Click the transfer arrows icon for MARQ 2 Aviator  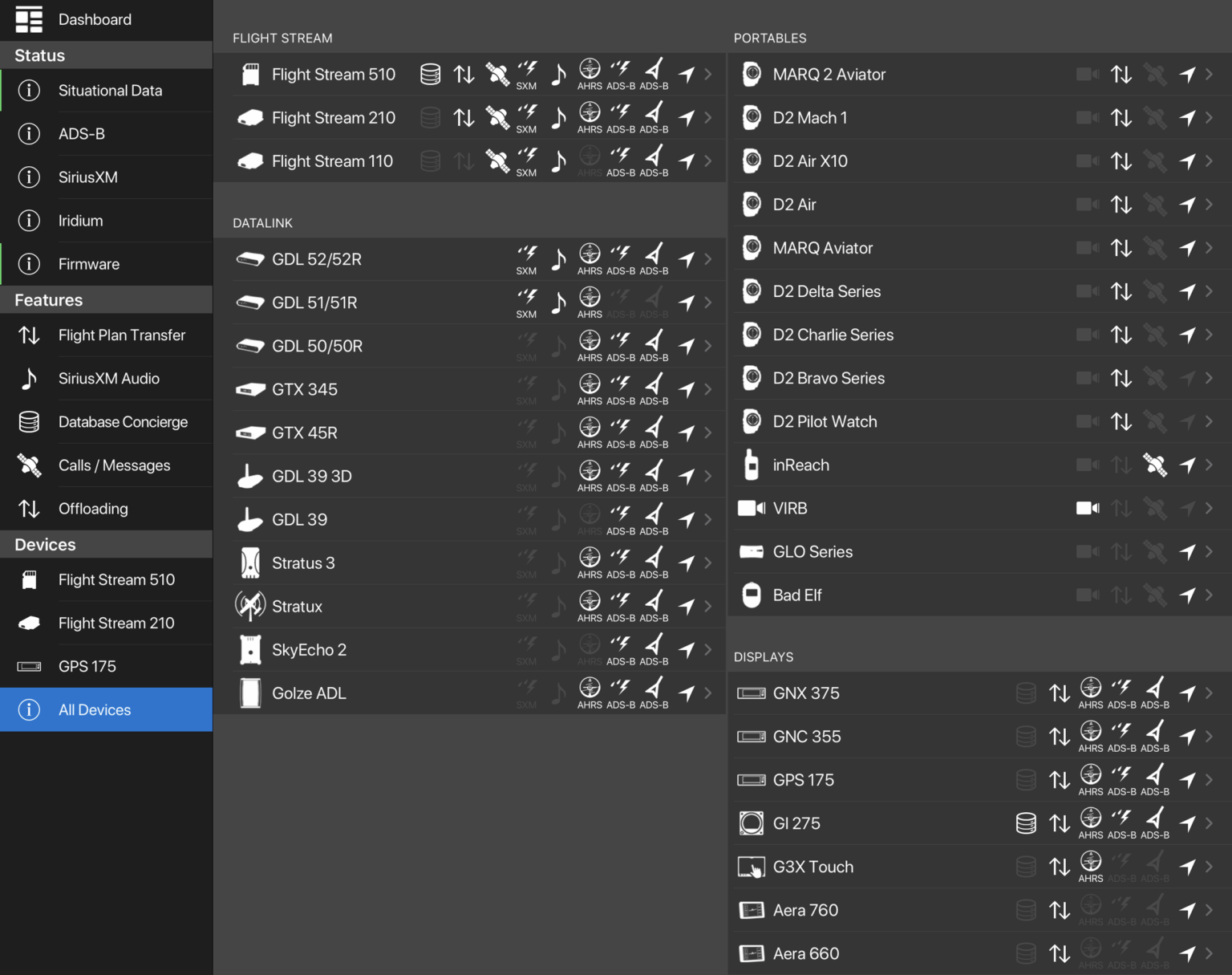coord(1121,75)
